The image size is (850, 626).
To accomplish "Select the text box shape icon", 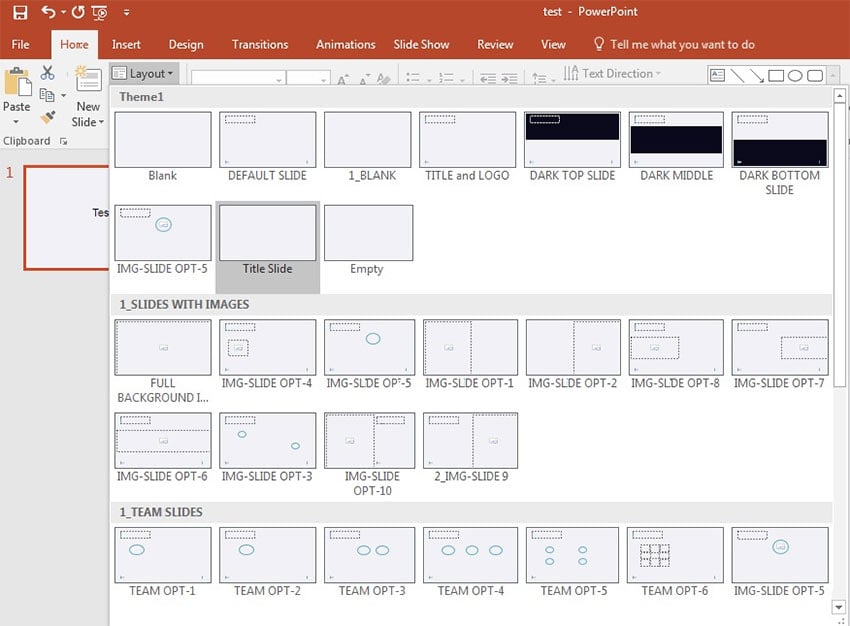I will tap(717, 75).
